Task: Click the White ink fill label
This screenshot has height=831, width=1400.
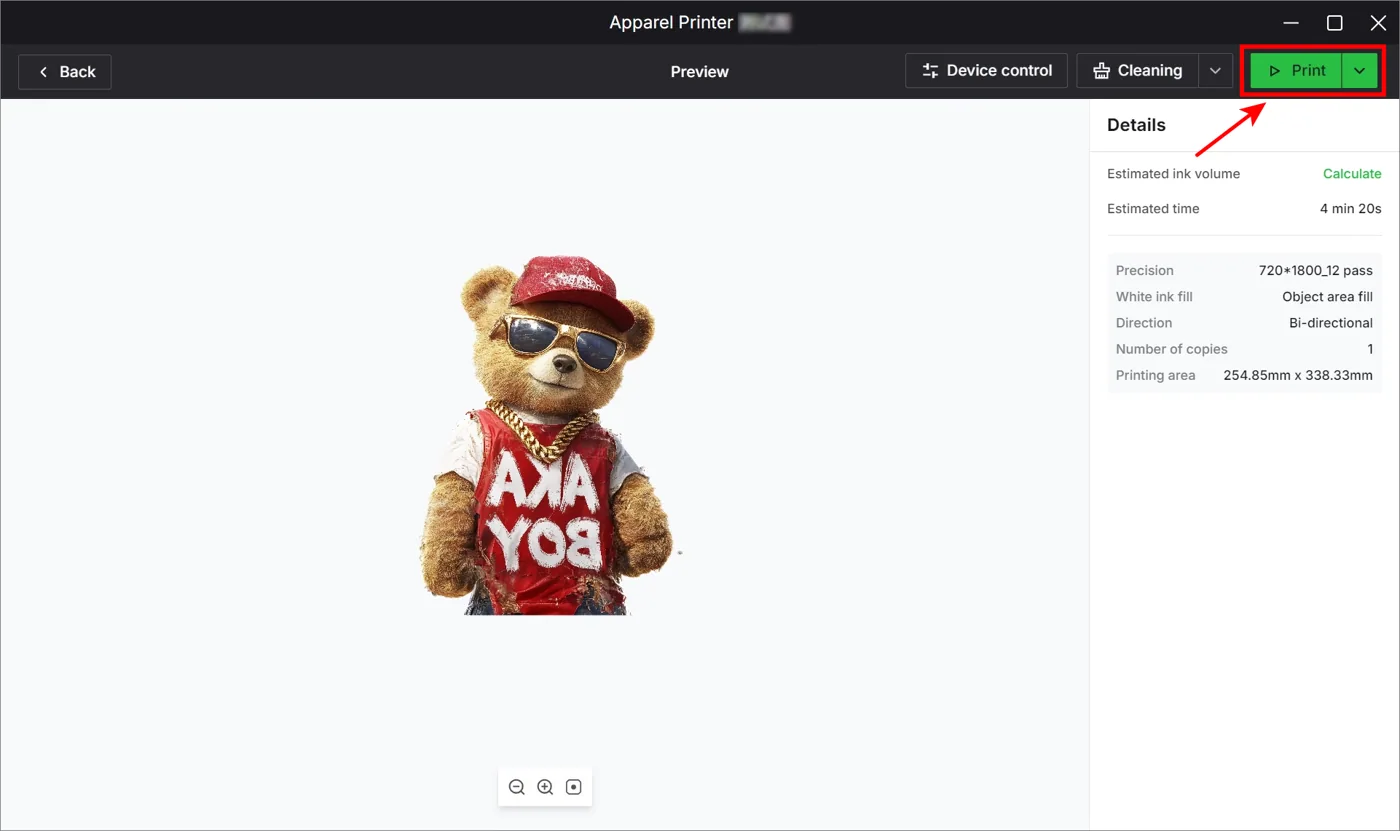Action: point(1154,297)
